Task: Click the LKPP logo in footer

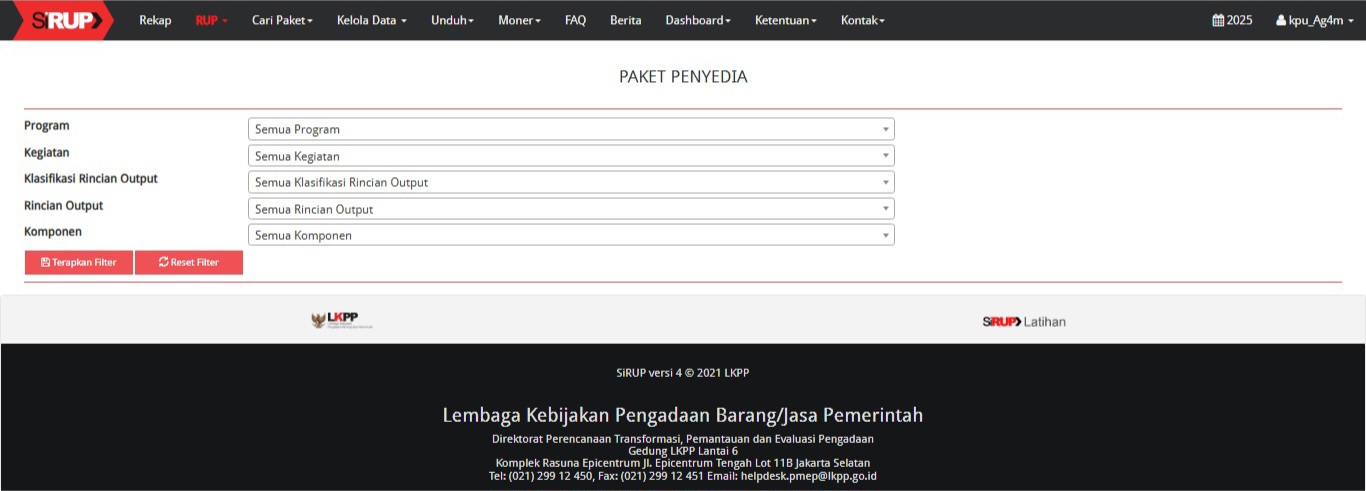Action: [342, 321]
